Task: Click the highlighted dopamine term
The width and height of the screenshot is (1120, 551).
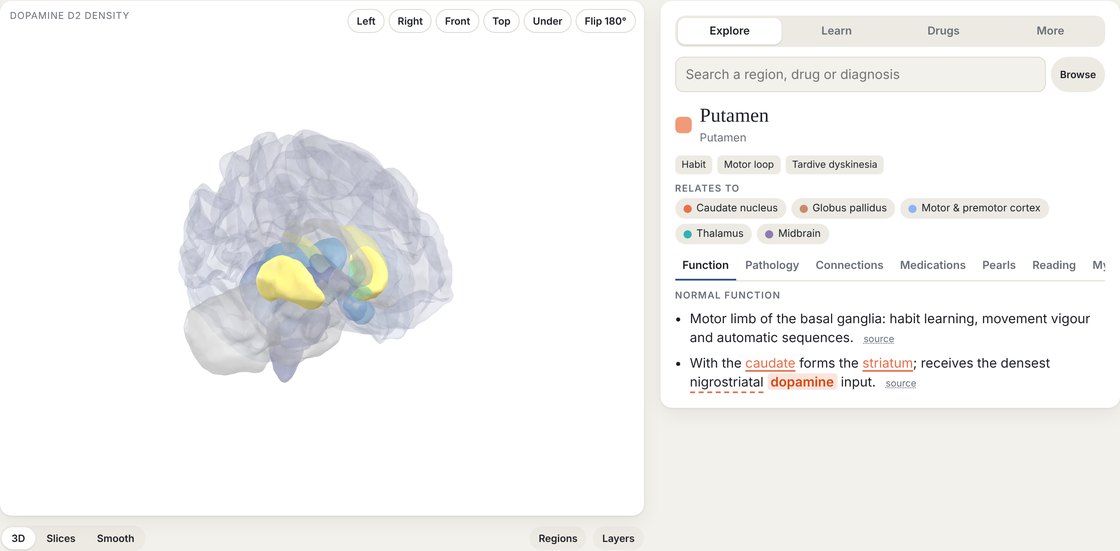Action: pyautogui.click(x=802, y=382)
